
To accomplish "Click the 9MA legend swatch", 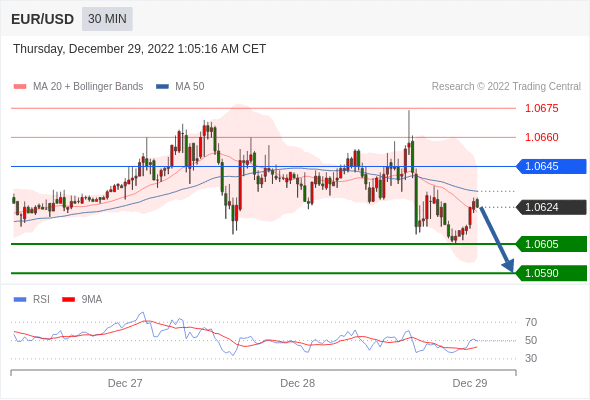I will [68, 300].
